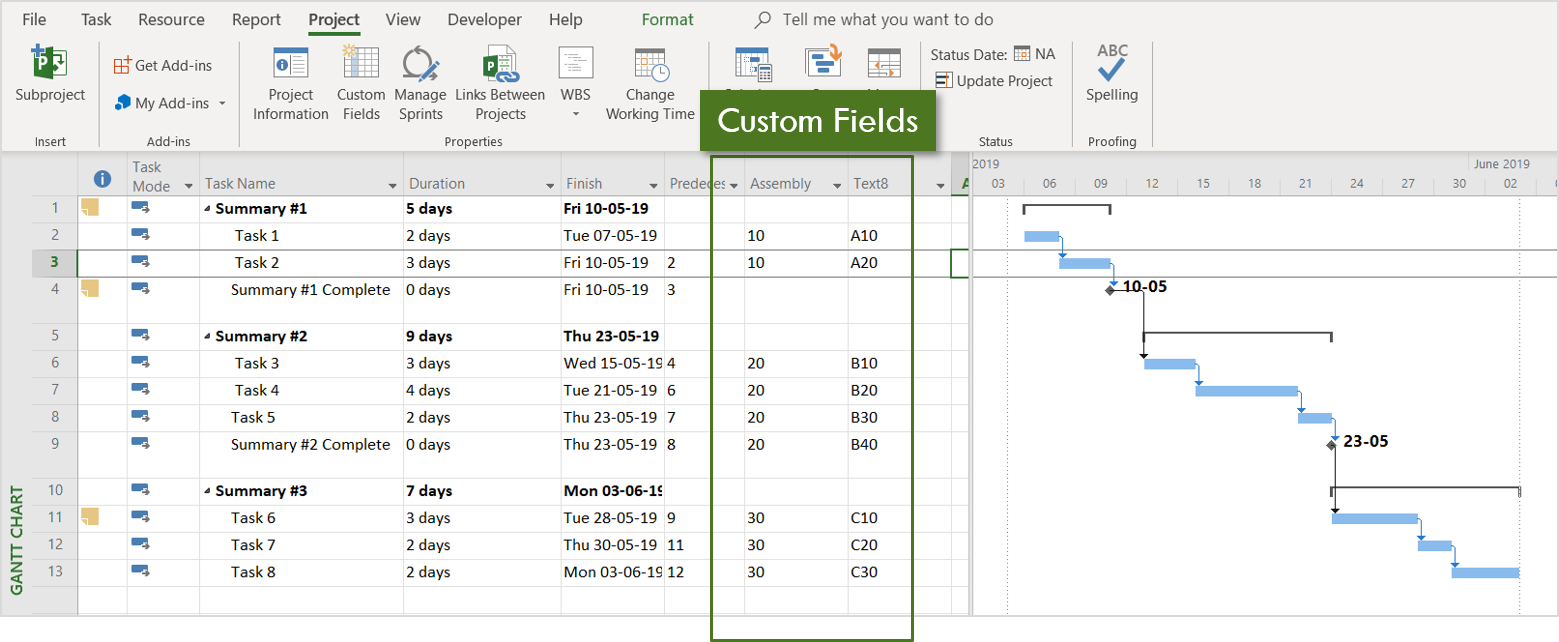Screen dimensions: 1559x642
Task: Open the Format ribbon tab
Action: 668,19
